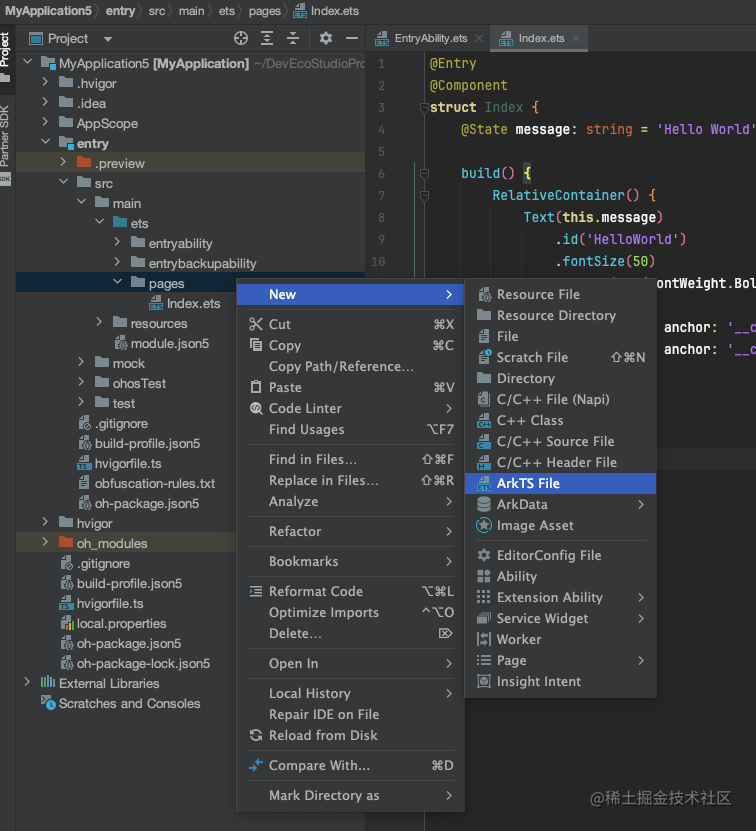
Task: Select Find in Files... entry
Action: (350, 459)
